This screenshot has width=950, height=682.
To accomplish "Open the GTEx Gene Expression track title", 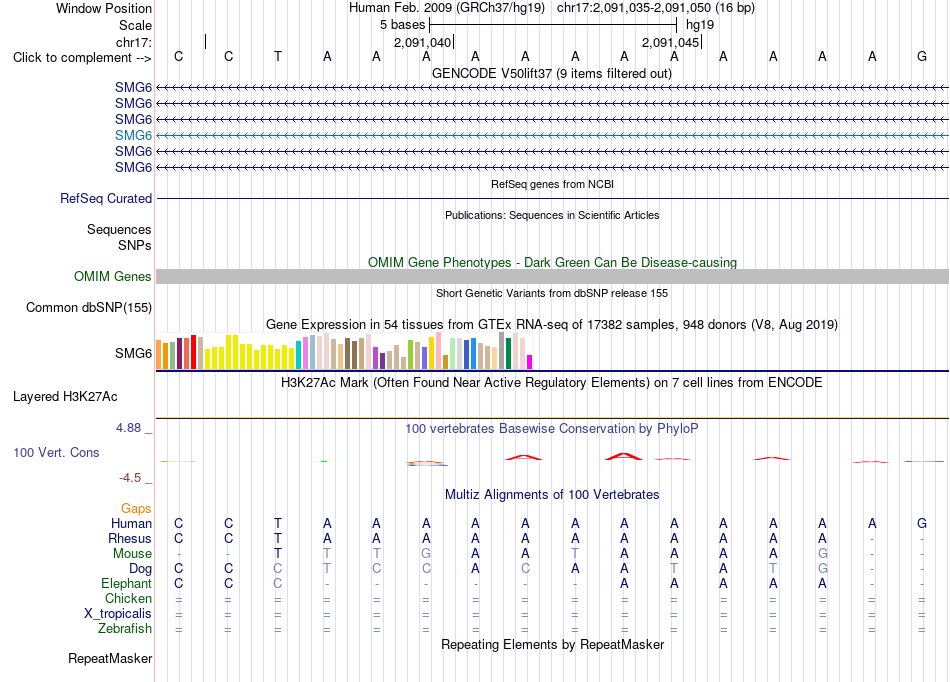I will pyautogui.click(x=552, y=325).
